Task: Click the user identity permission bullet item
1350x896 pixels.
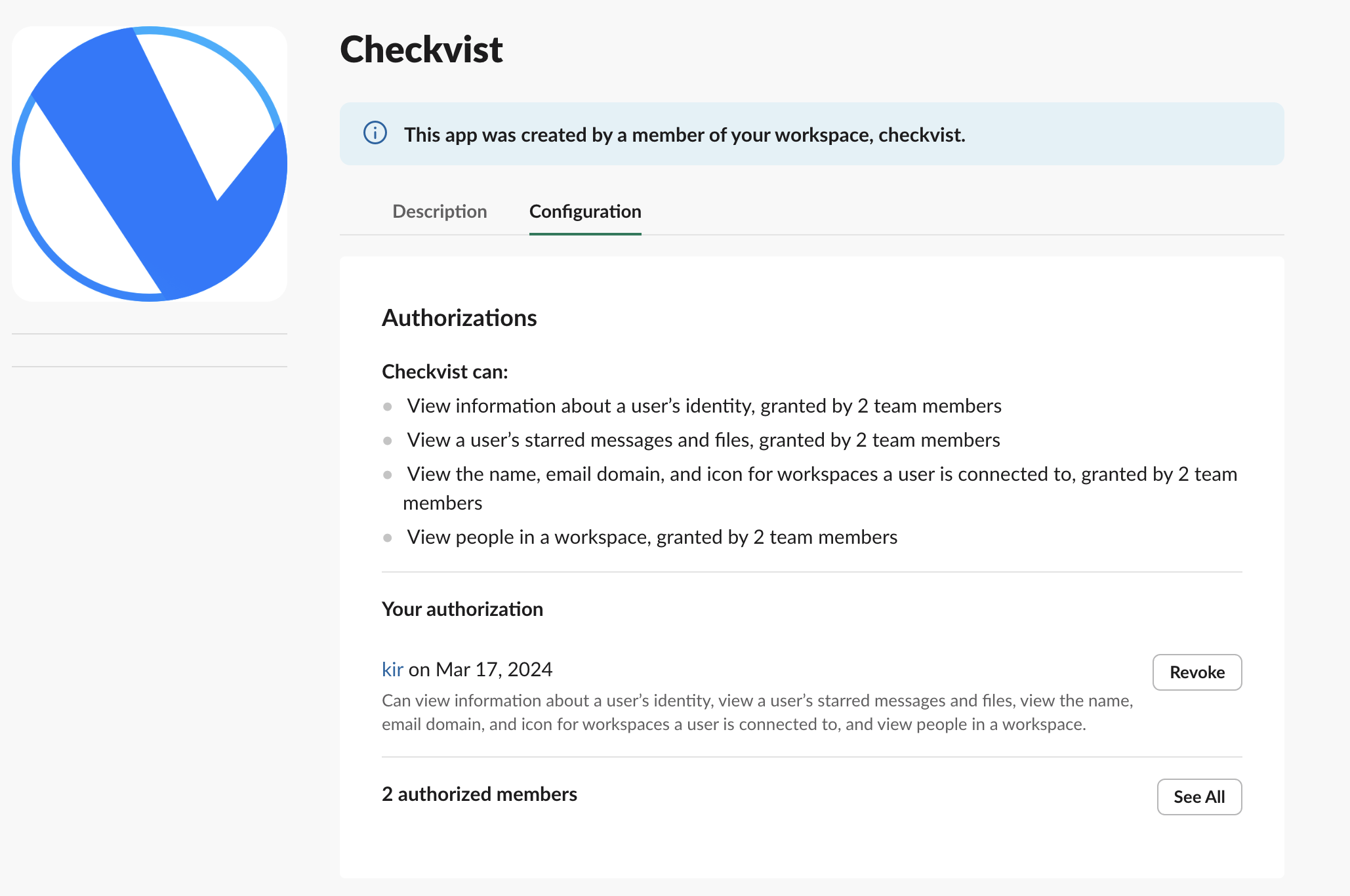Action: point(703,405)
